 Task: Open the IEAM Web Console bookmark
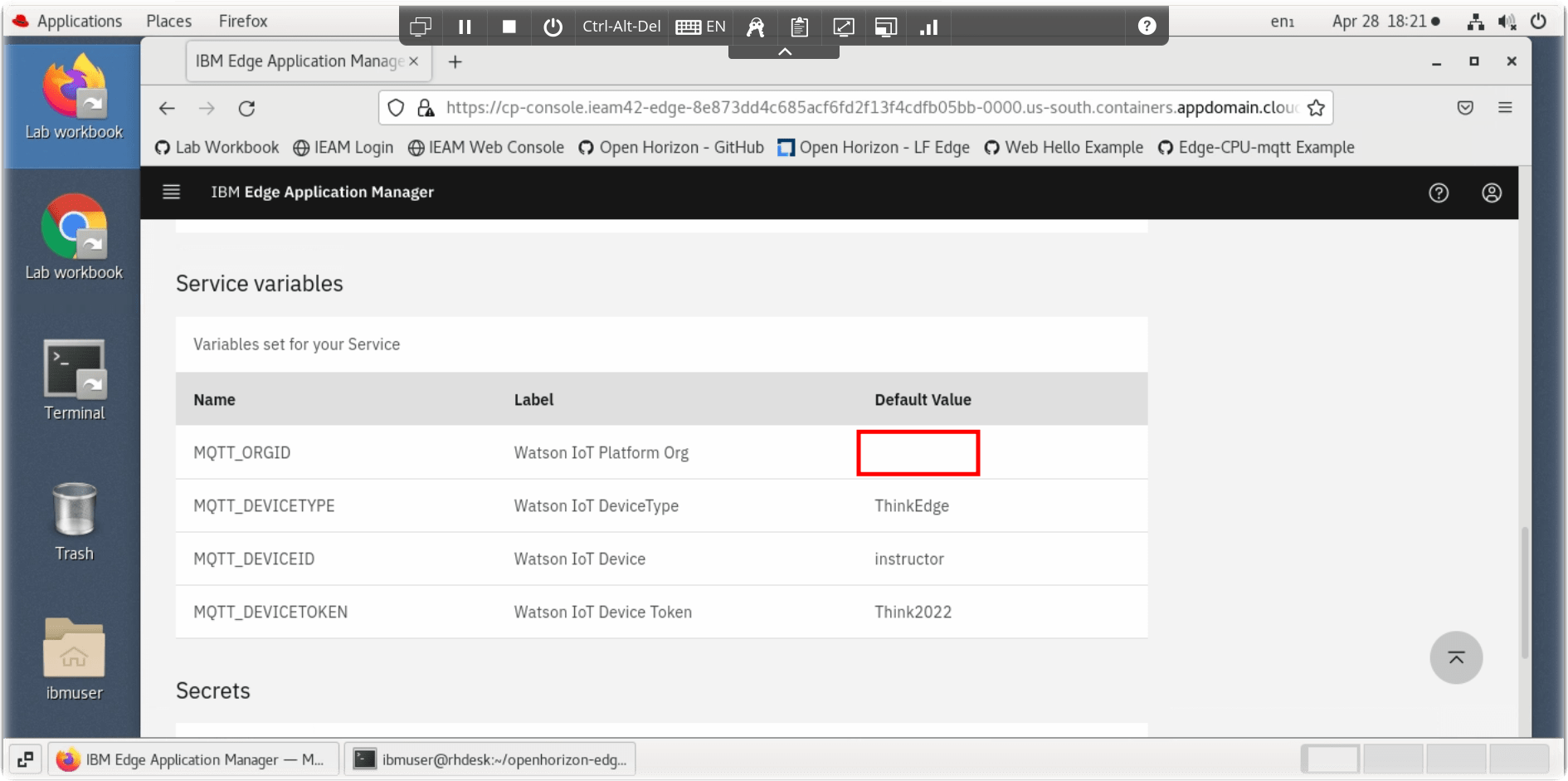coord(486,148)
